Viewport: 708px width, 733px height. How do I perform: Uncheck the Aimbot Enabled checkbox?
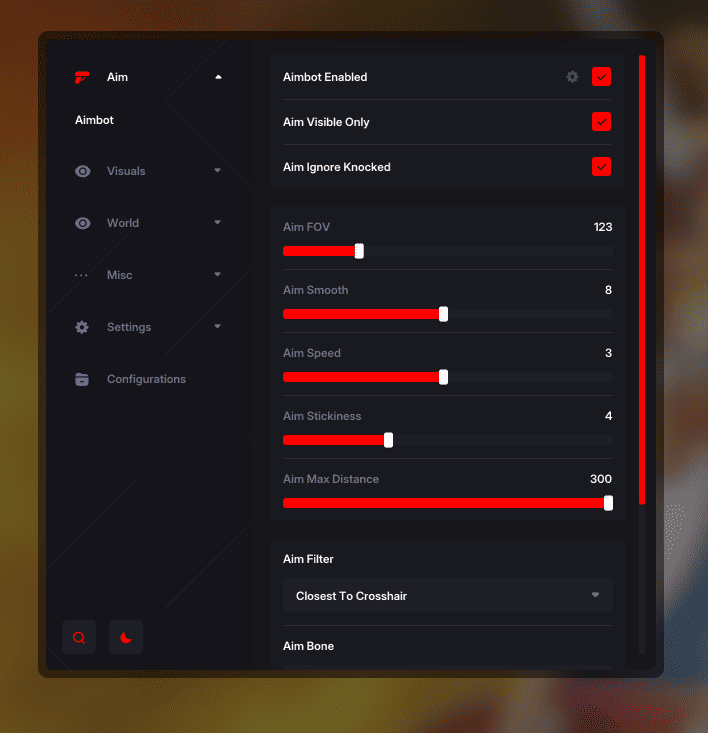click(x=601, y=77)
